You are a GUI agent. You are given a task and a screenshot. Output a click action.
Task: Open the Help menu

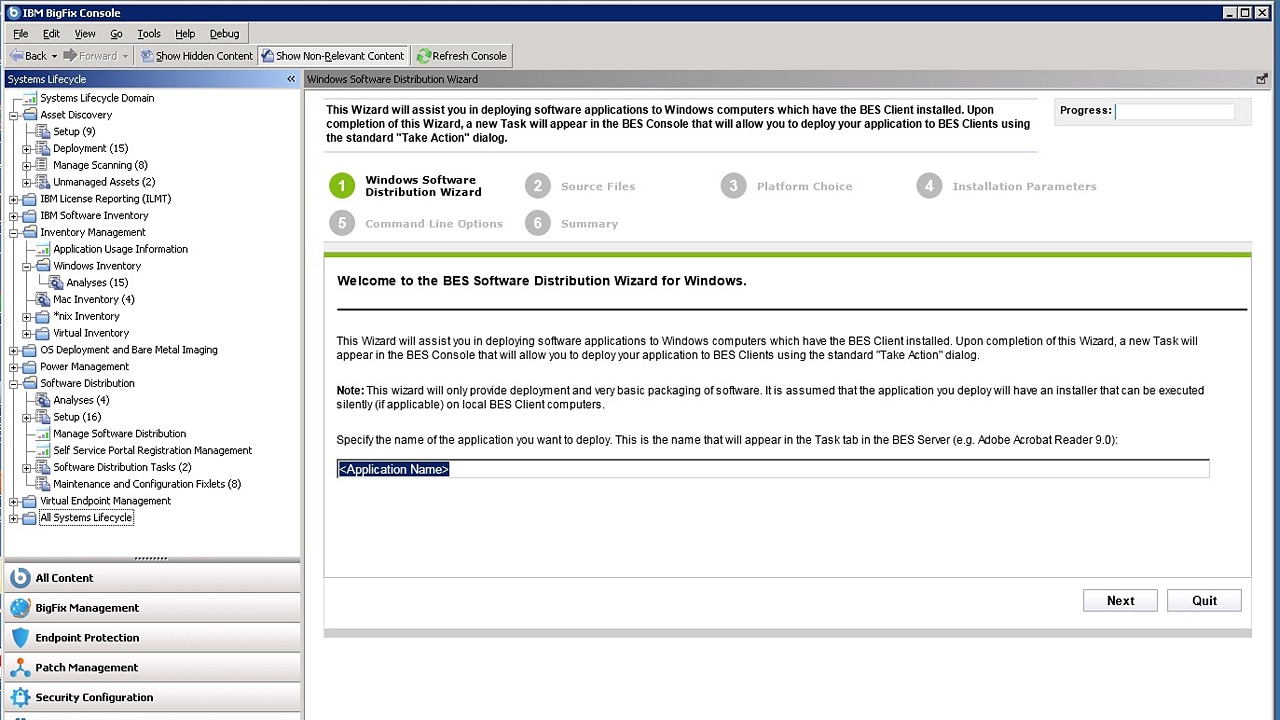(x=185, y=34)
